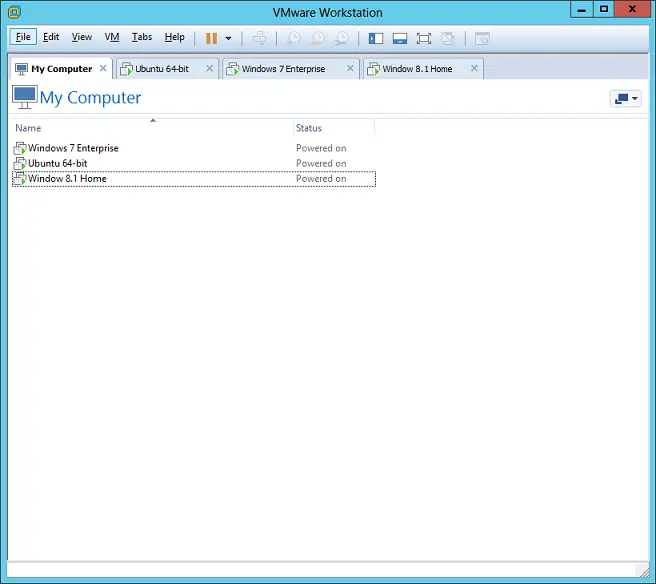
Task: Click the Windows 7 Enterprise VM row icon
Action: (x=20, y=148)
